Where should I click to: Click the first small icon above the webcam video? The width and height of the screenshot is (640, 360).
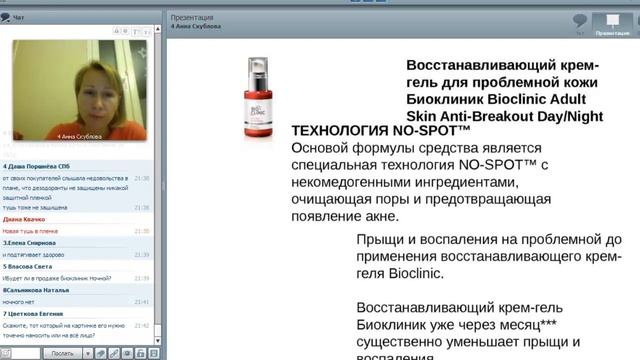point(116,31)
